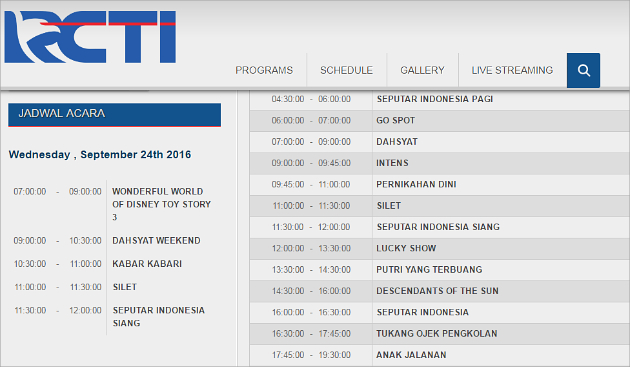This screenshot has width=630, height=367.
Task: Click DAHSYAT in main schedule table
Action: point(397,142)
